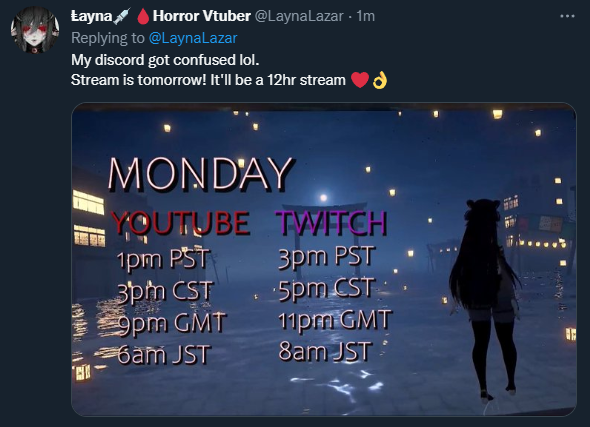Click the MONDAY heading in the image
Image resolution: width=590 pixels, height=427 pixels.
pyautogui.click(x=200, y=174)
